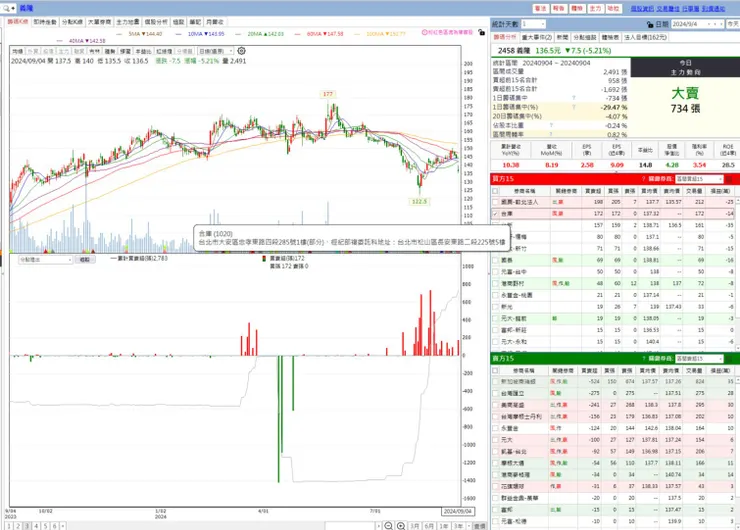740x530 pixels.
Task: Go to chart page 4 button
Action: pyautogui.click(x=36, y=526)
